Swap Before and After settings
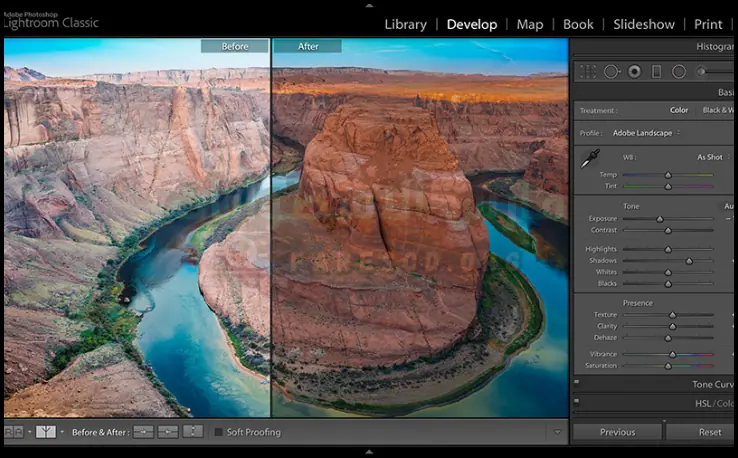The height and width of the screenshot is (458, 738). 193,432
